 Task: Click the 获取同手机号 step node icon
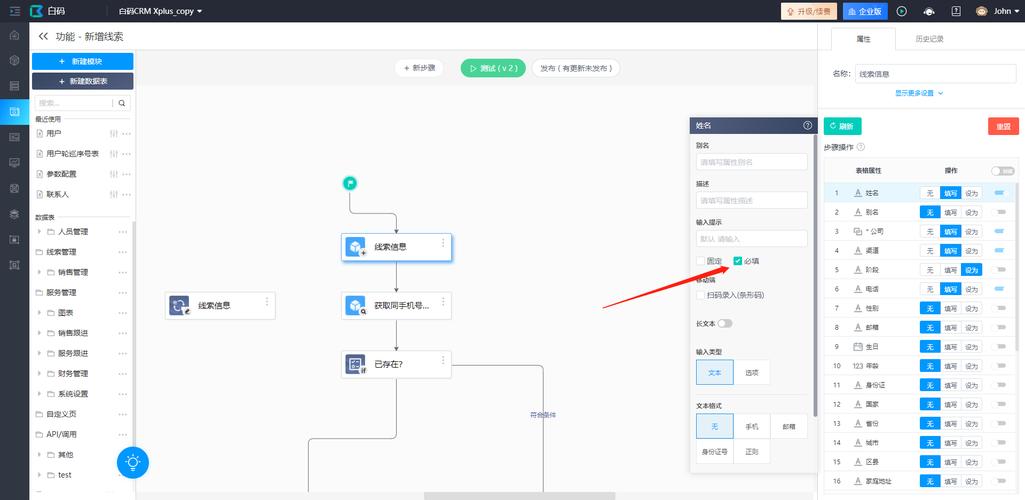click(x=356, y=305)
